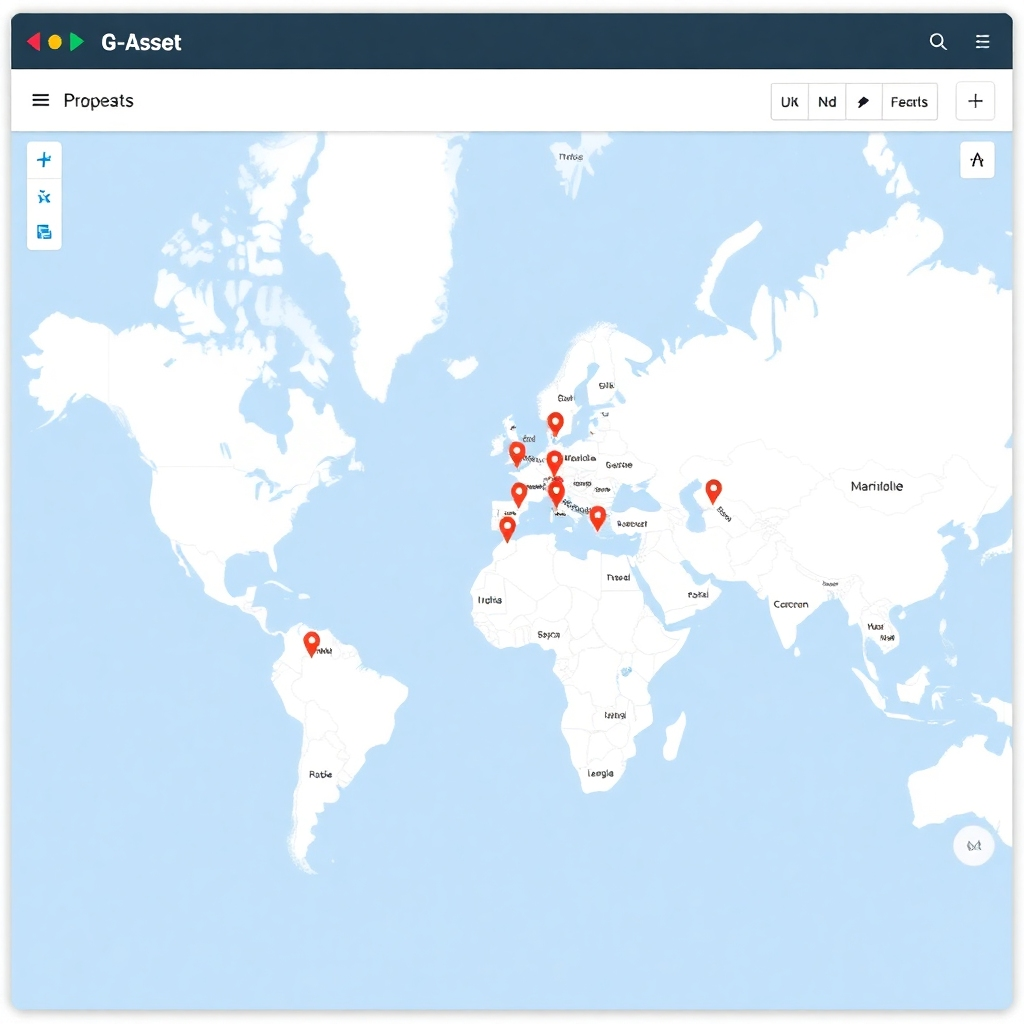Image resolution: width=1024 pixels, height=1024 pixels.
Task: Open the overflow menu at top right
Action: [982, 42]
